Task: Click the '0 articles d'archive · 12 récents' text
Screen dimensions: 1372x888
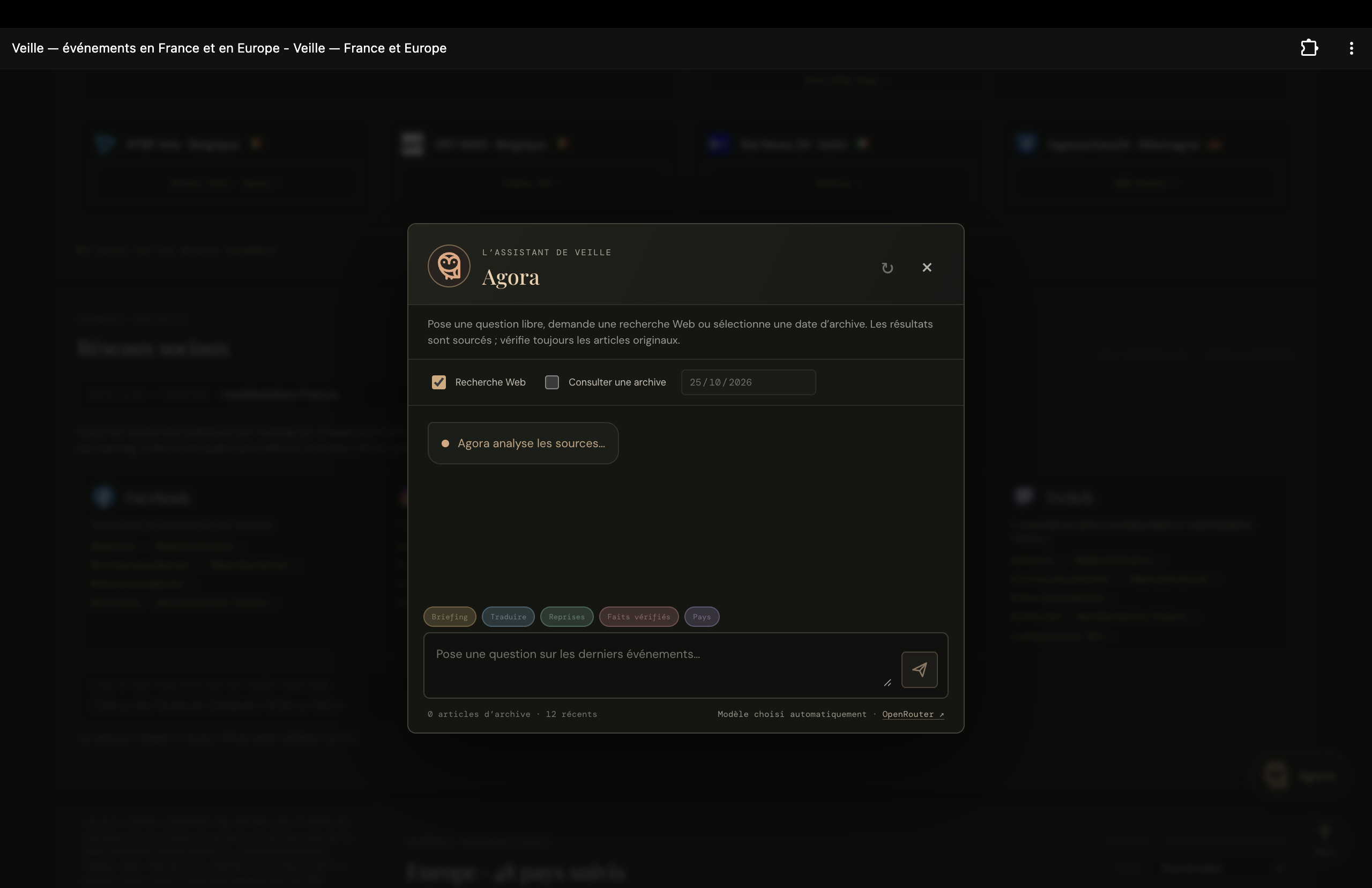Action: 512,714
